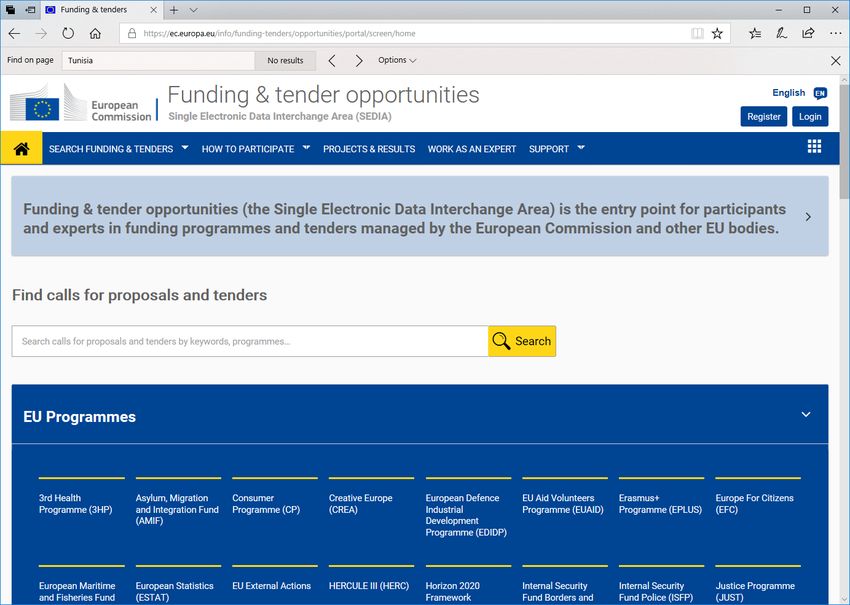Screen dimensions: 850x605
Task: Open Projects & Results menu item
Action: tap(369, 149)
